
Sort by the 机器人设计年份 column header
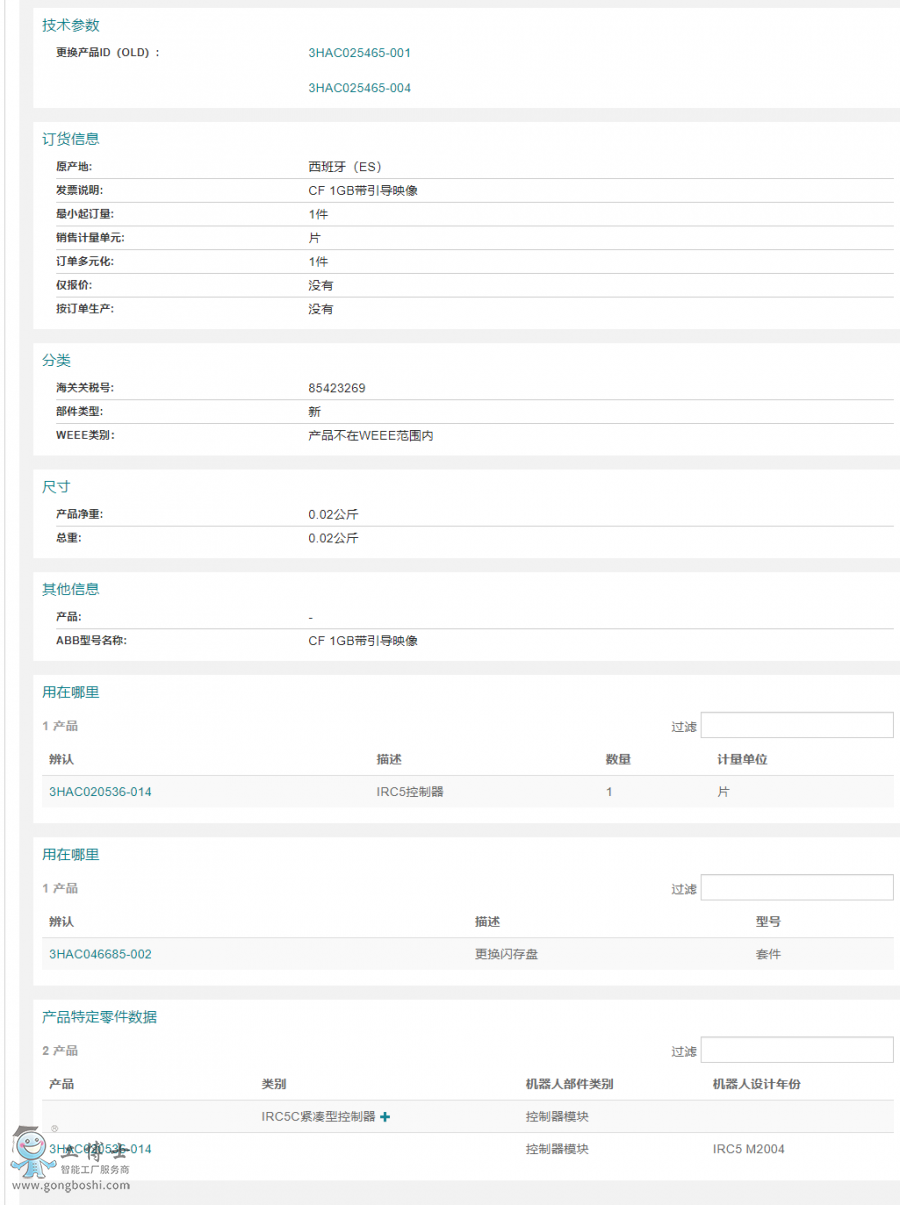pos(756,1084)
